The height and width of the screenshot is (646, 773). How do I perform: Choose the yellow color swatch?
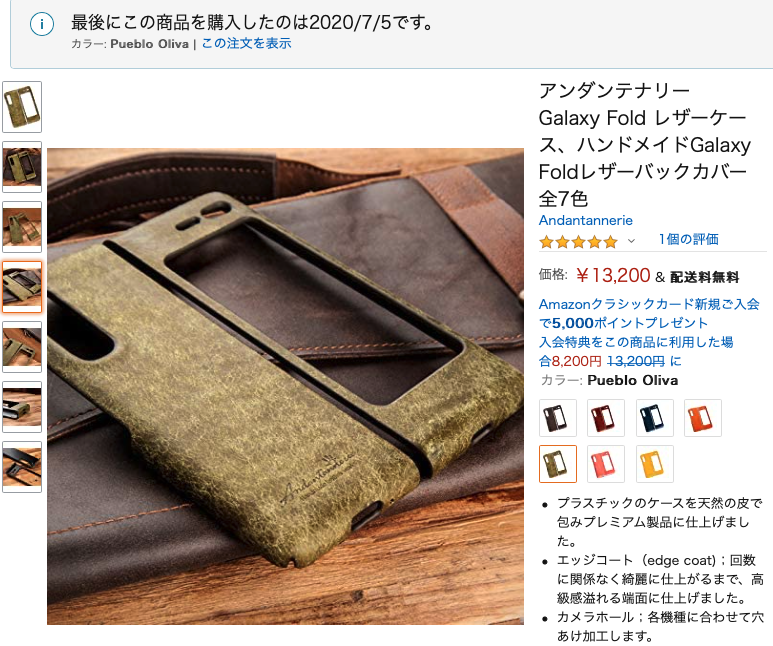point(655,464)
